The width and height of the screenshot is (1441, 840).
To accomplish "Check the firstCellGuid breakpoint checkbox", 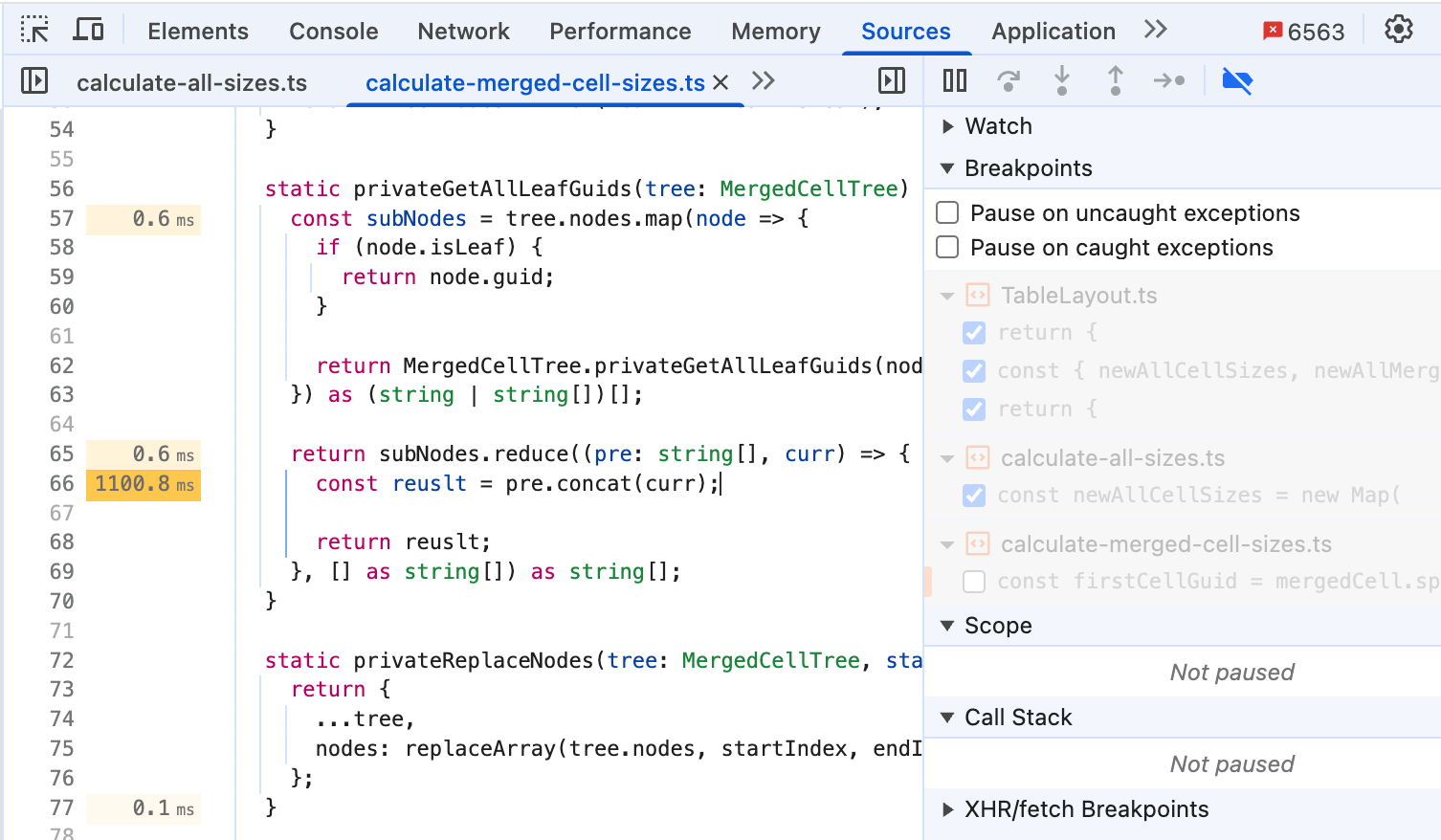I will (974, 581).
